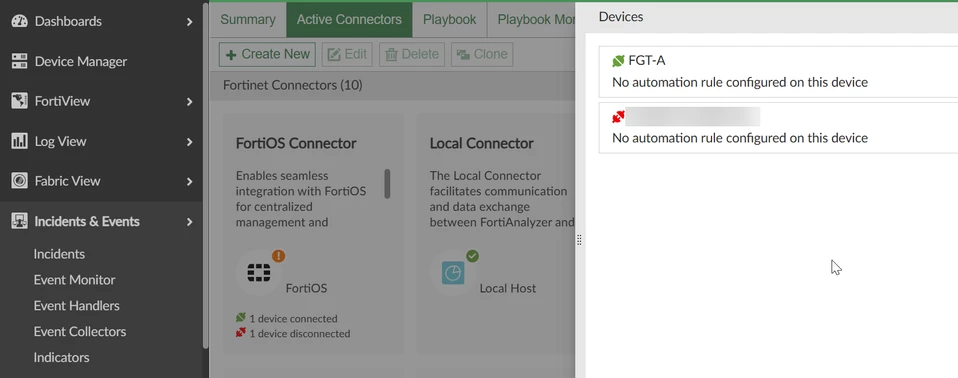Image resolution: width=958 pixels, height=378 pixels.
Task: Click the orange warning badge on FortiOS
Action: (x=279, y=256)
